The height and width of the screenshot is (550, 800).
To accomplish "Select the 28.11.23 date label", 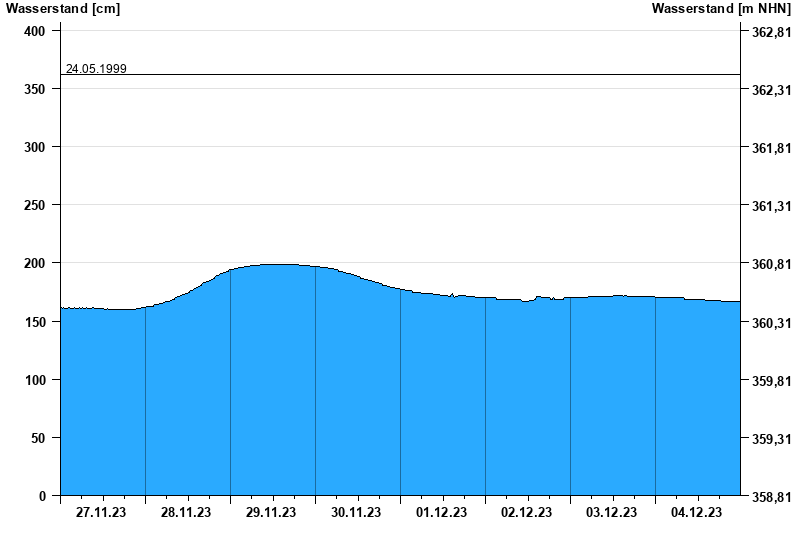I will tap(187, 513).
